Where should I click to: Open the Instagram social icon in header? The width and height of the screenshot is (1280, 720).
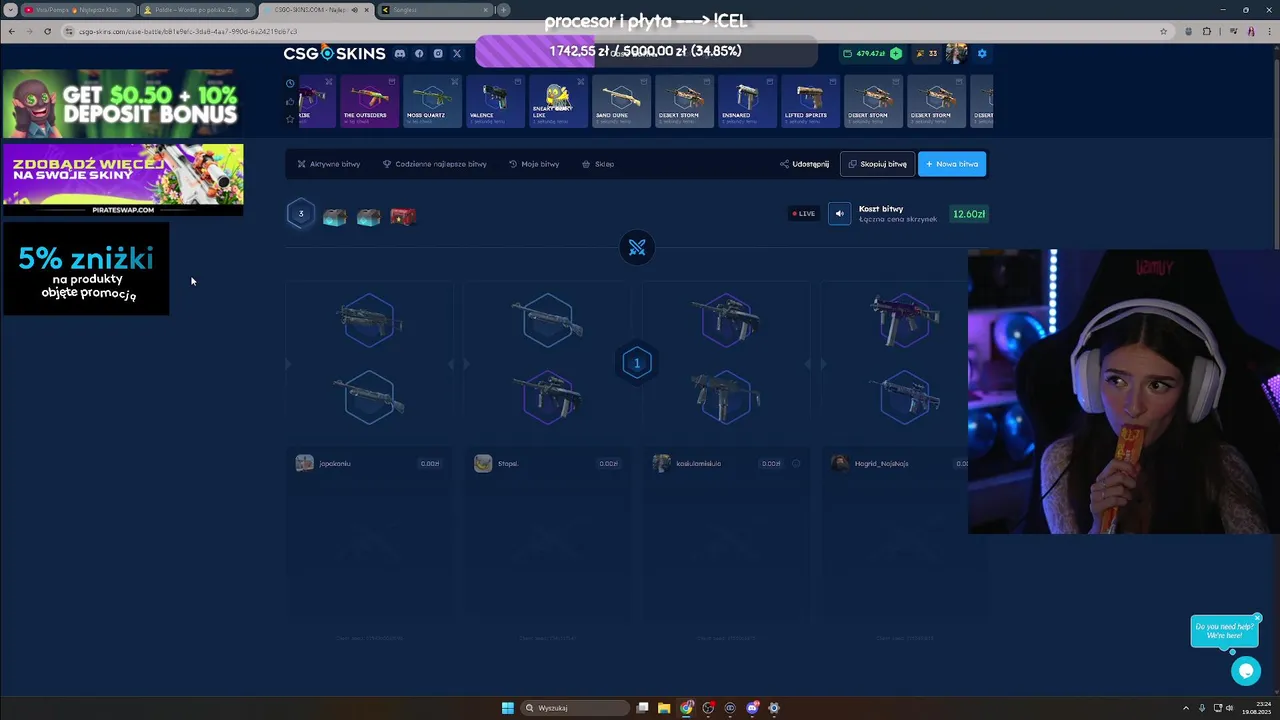click(x=438, y=53)
